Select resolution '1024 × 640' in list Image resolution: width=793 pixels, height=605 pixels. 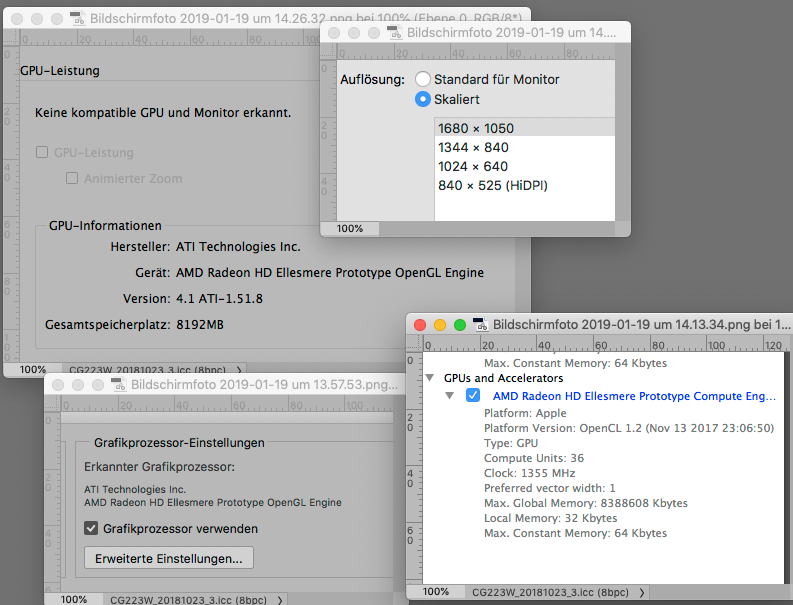524,166
